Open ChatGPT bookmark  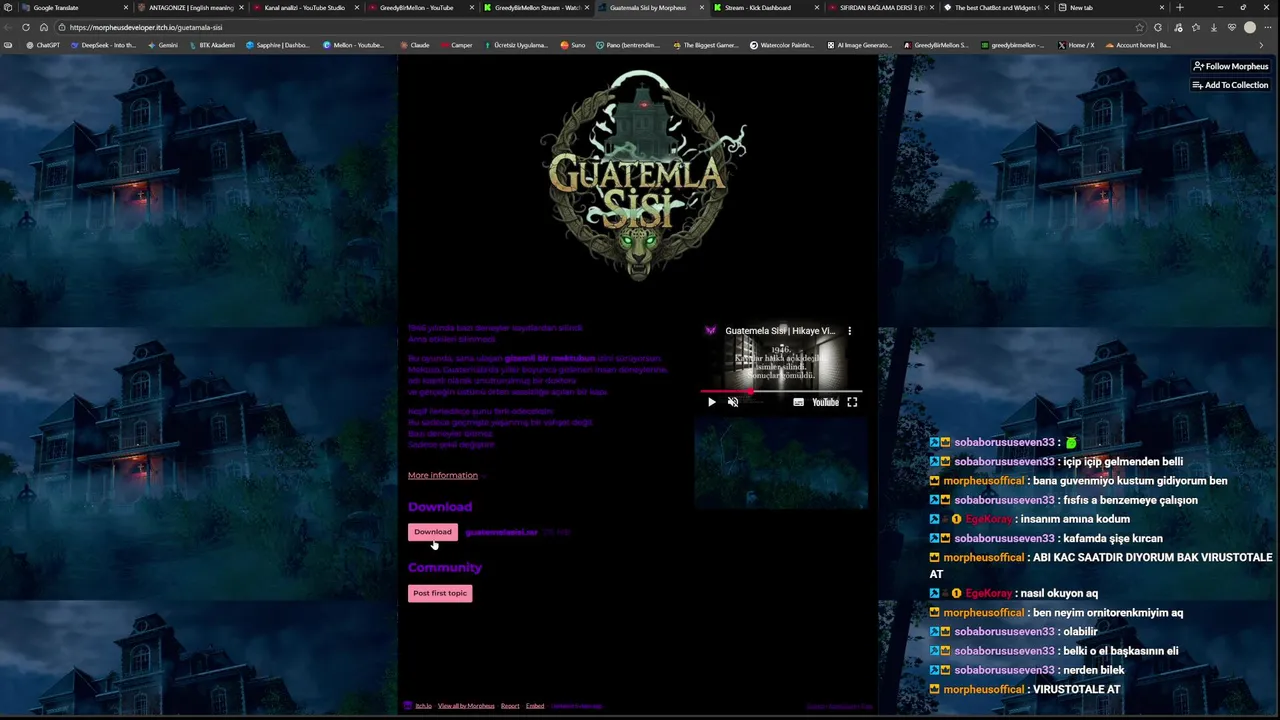click(x=43, y=45)
